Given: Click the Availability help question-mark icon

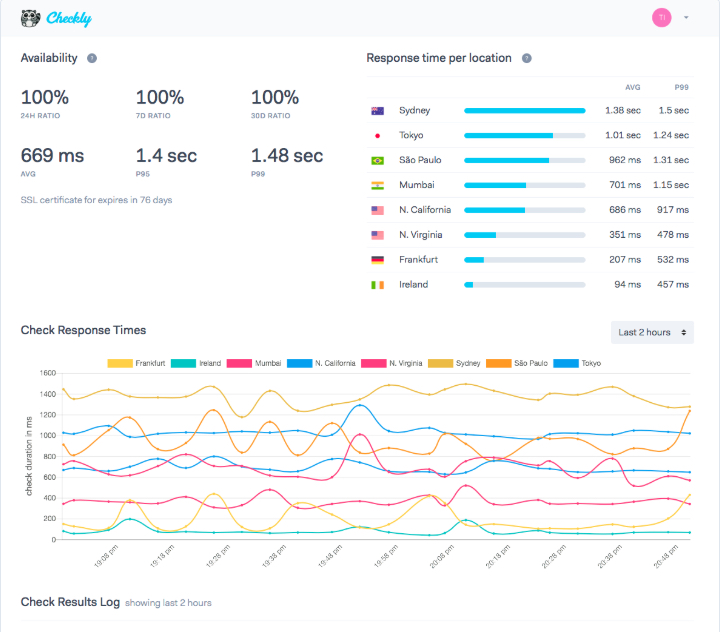Looking at the screenshot, I should tap(92, 58).
